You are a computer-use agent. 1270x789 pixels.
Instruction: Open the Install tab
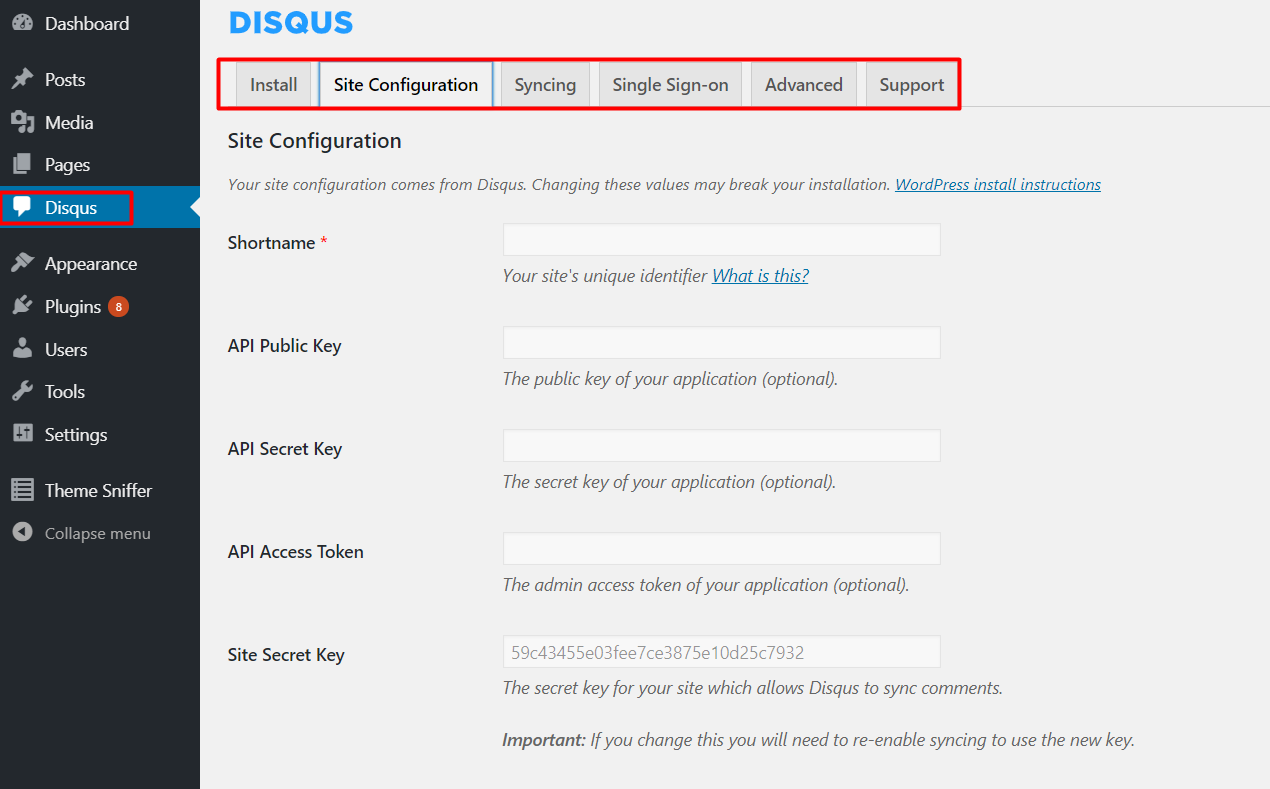274,84
